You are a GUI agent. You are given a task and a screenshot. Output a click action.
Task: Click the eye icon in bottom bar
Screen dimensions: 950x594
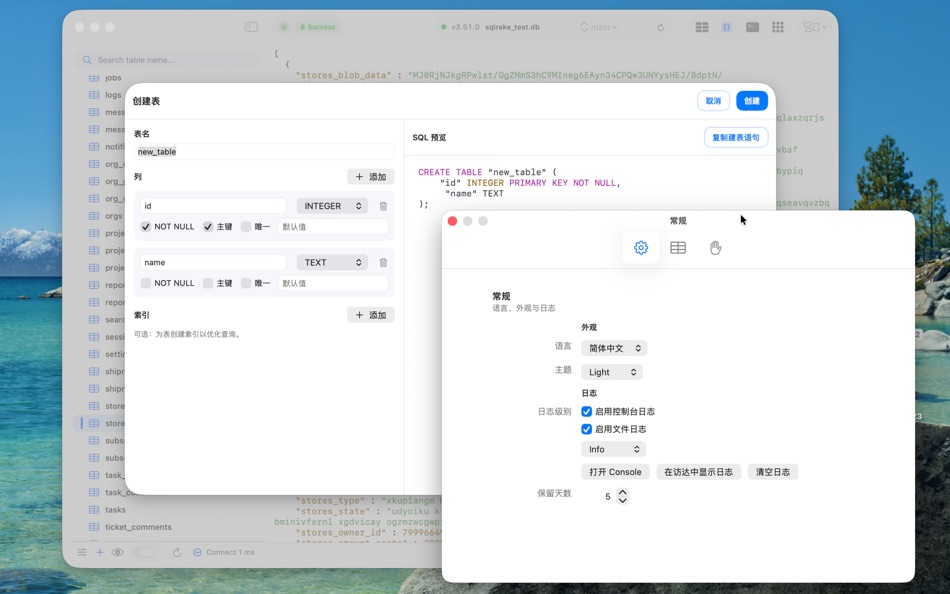(x=118, y=552)
